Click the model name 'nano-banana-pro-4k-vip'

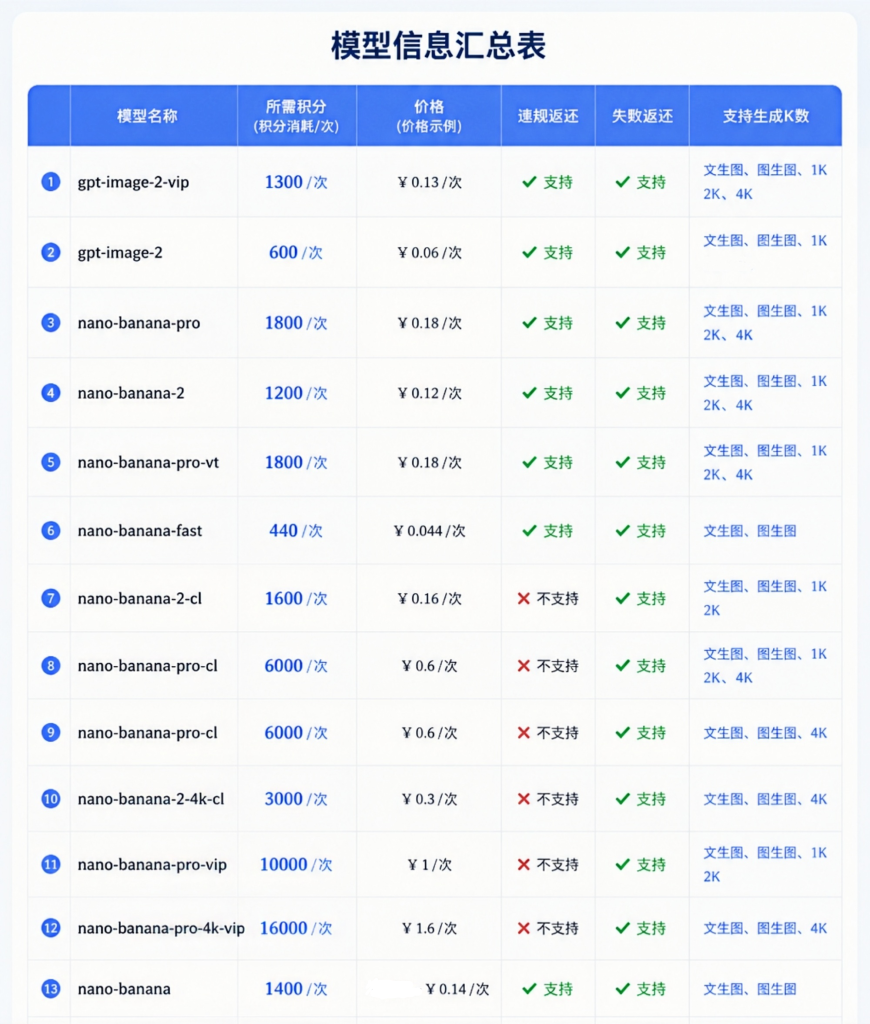tap(161, 928)
